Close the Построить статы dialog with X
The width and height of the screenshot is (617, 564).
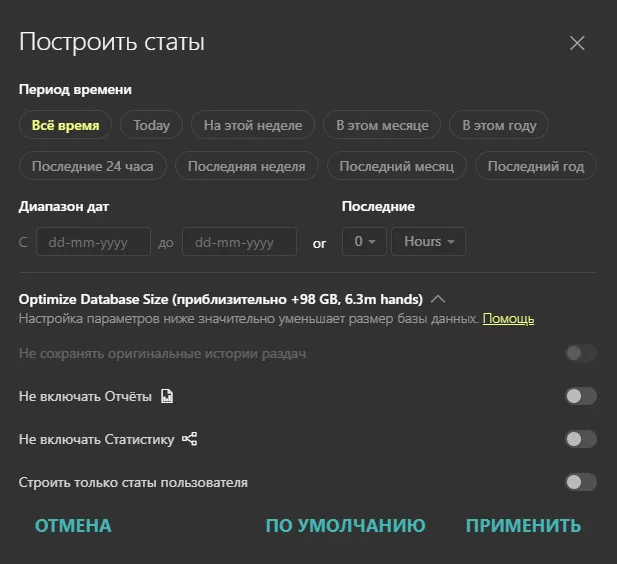click(577, 43)
